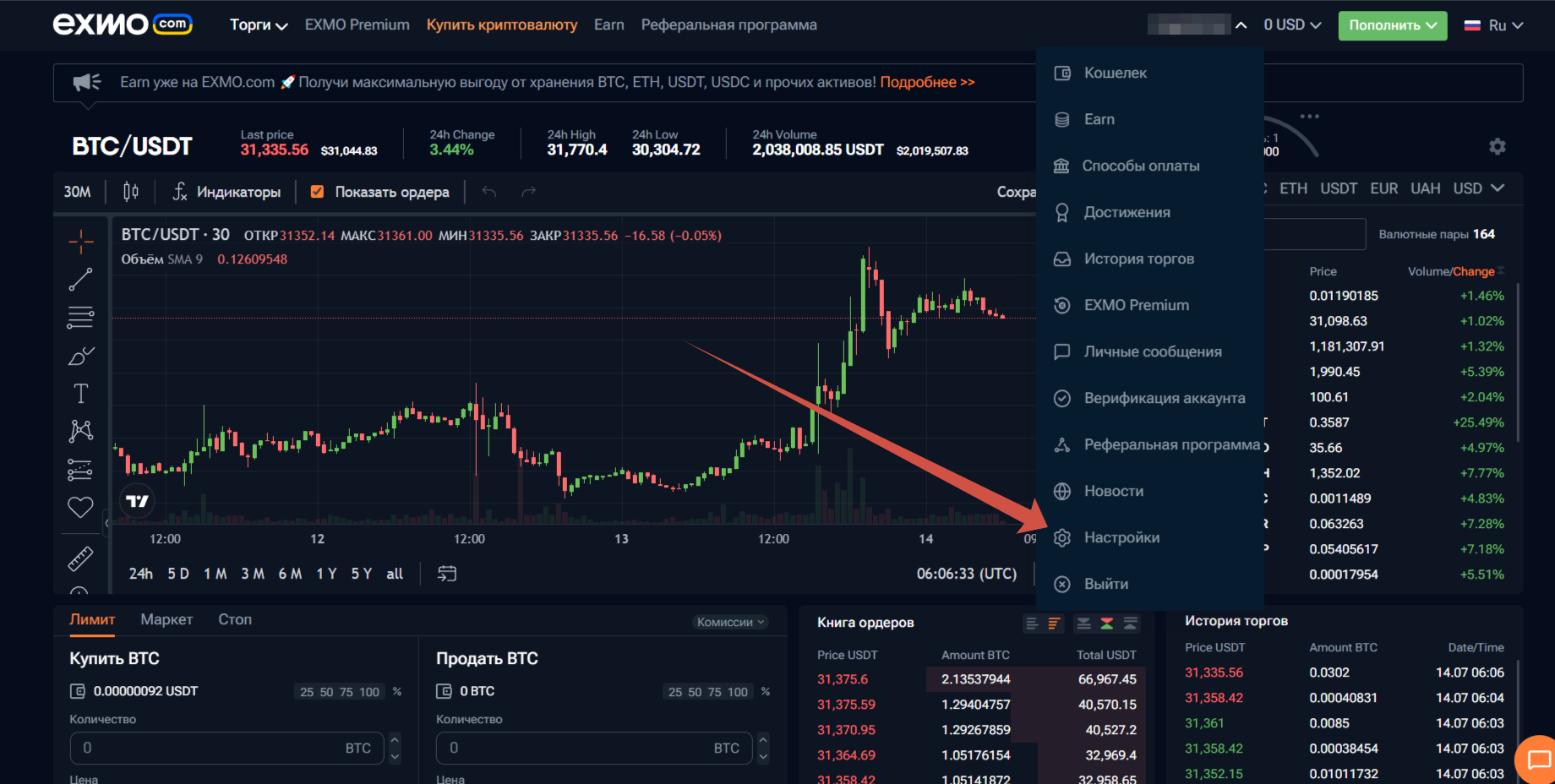1555x784 pixels.
Task: Select the ruler measure tool
Action: 81,558
